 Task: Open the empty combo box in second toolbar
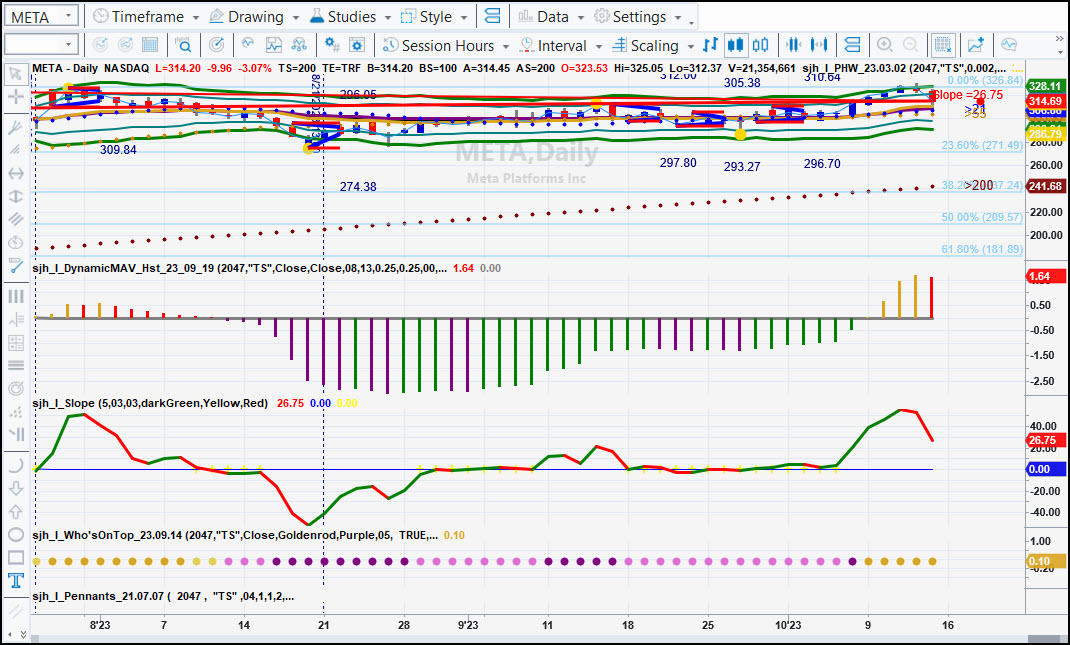[41, 45]
